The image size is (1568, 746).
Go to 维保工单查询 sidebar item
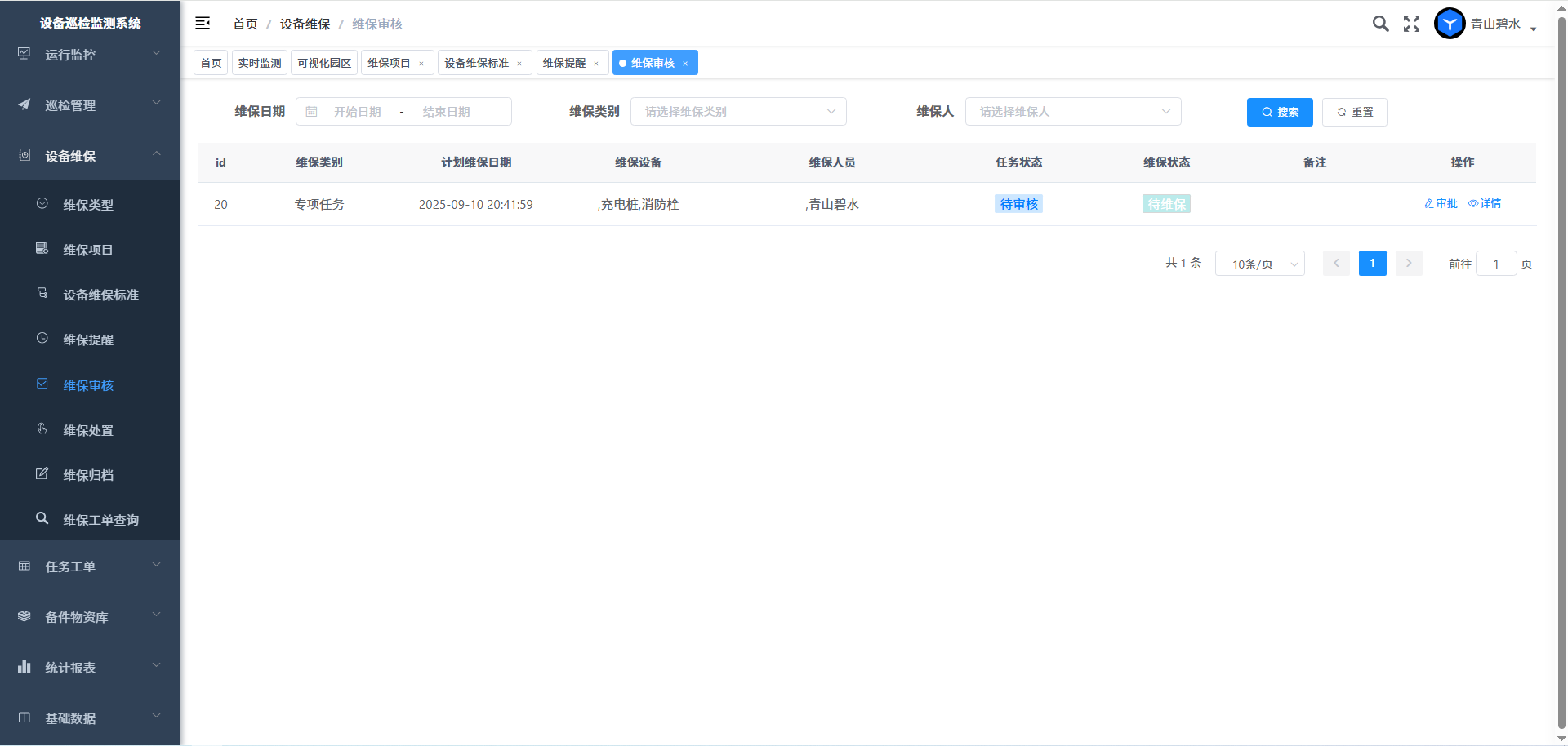100,520
